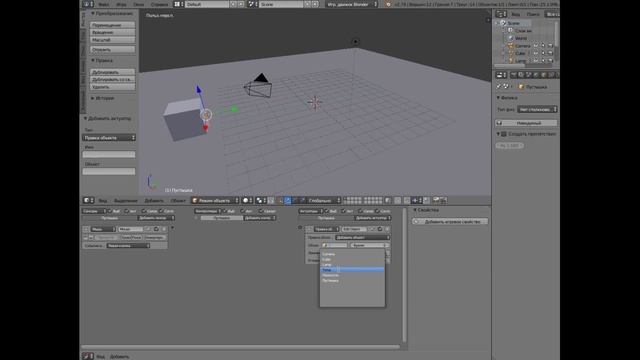
Task: Switch to World properties tab icon
Action: click(536, 75)
